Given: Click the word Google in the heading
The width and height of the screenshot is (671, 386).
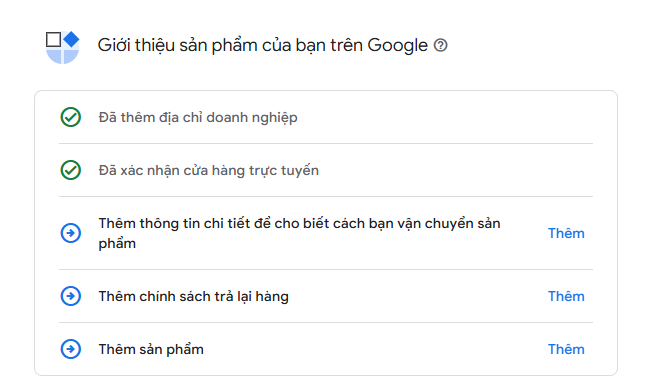Looking at the screenshot, I should point(398,46).
